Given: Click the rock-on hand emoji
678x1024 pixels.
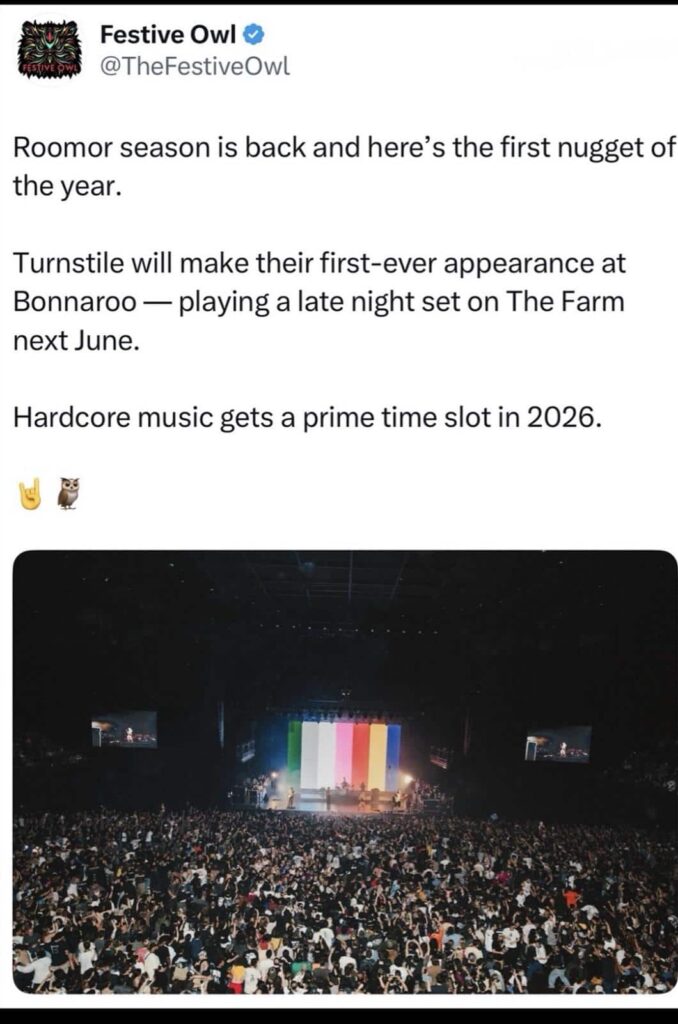Looking at the screenshot, I should [x=30, y=493].
